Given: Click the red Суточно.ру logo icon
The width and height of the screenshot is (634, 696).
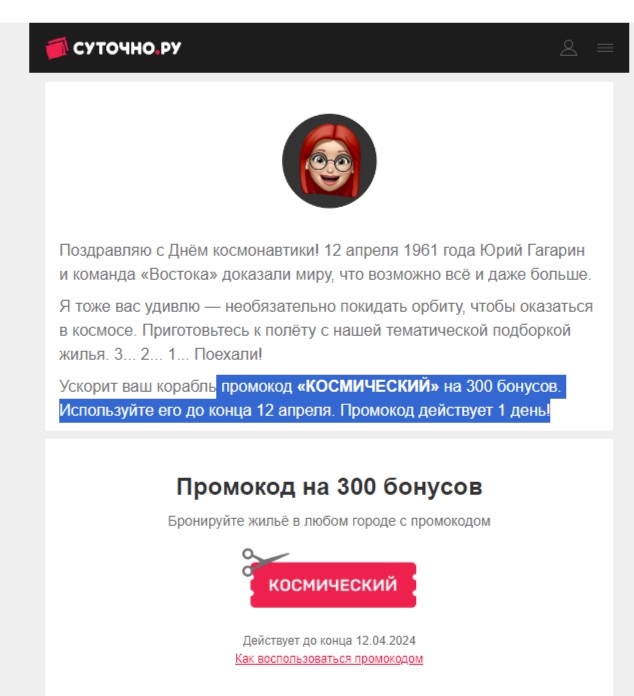Looking at the screenshot, I should click(x=57, y=48).
